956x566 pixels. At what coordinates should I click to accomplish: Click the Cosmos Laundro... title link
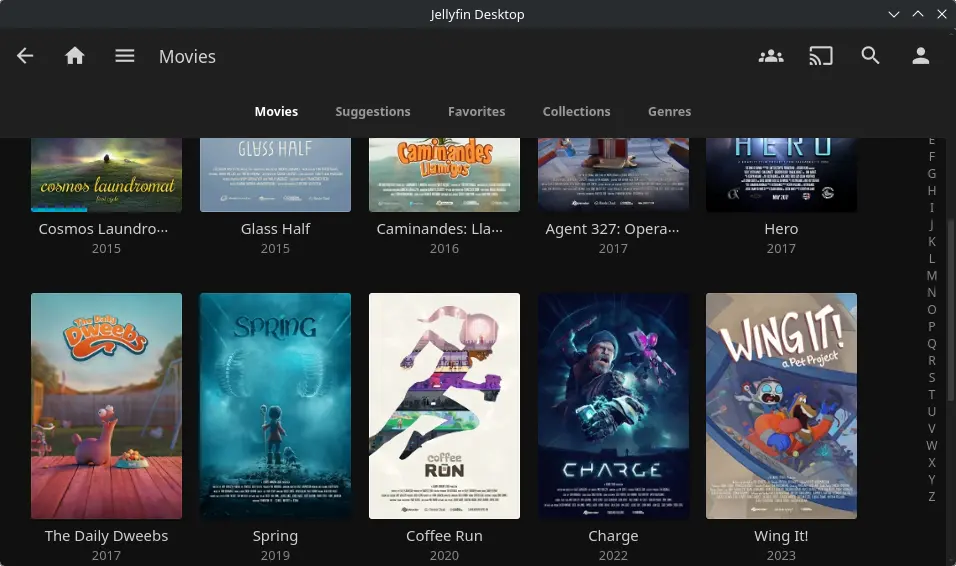(103, 229)
